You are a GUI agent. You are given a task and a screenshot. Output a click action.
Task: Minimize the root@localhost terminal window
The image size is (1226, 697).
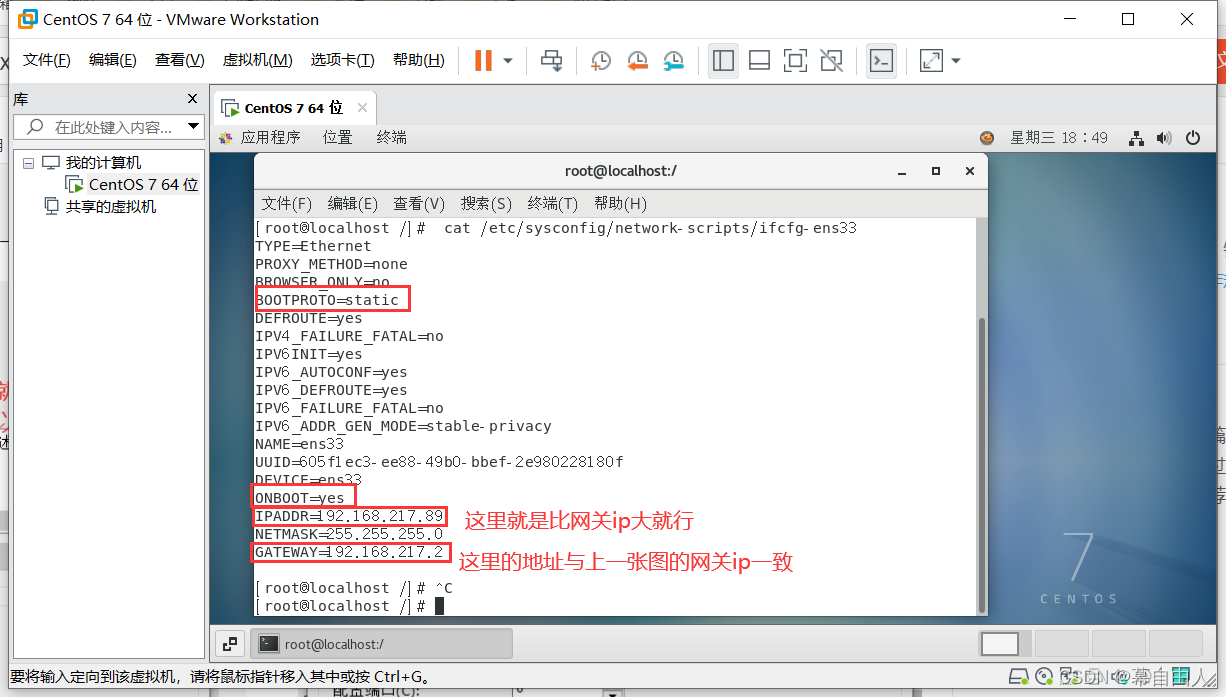[x=902, y=171]
